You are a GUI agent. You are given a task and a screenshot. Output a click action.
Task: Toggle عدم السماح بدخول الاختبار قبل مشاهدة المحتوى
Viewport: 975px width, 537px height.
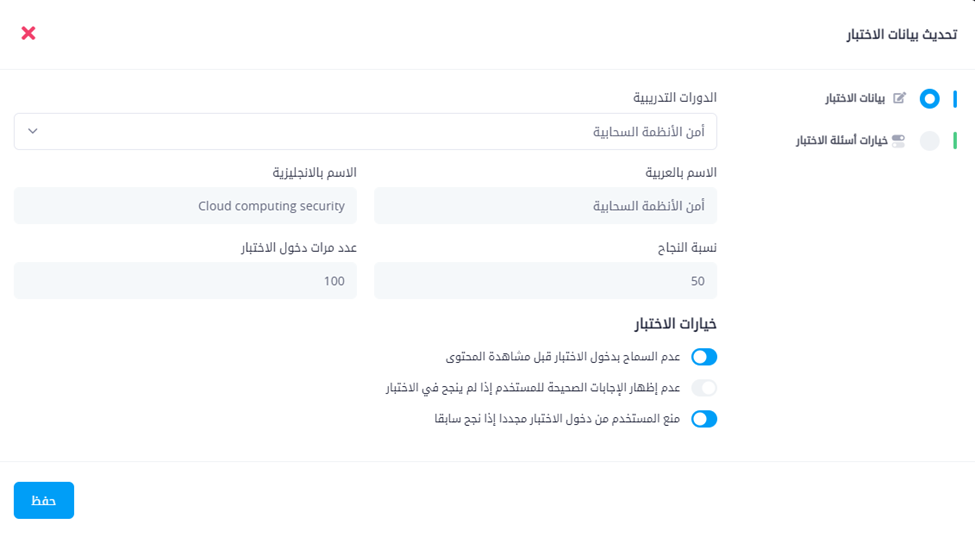(704, 357)
